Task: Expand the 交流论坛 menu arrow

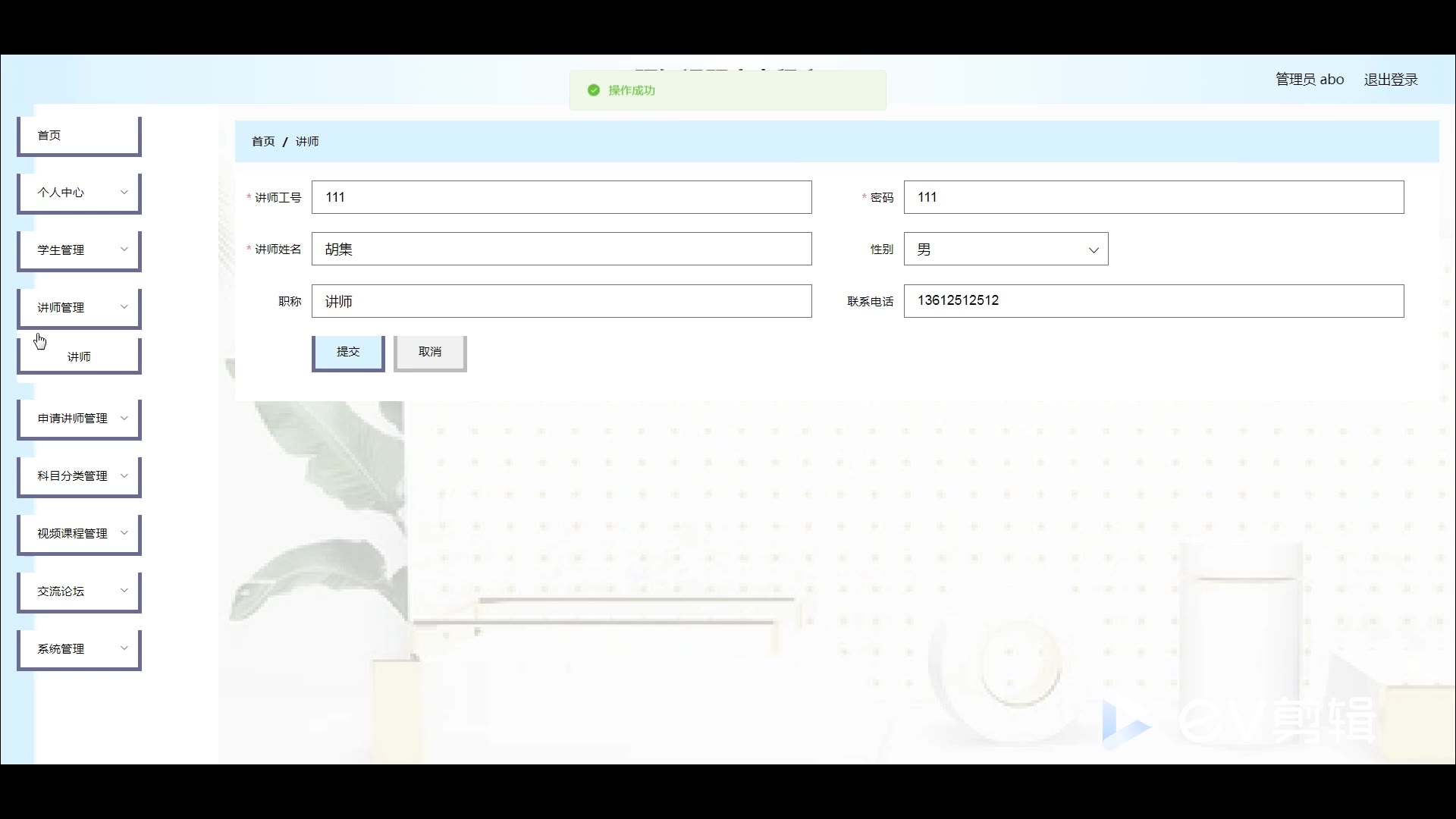Action: (124, 590)
